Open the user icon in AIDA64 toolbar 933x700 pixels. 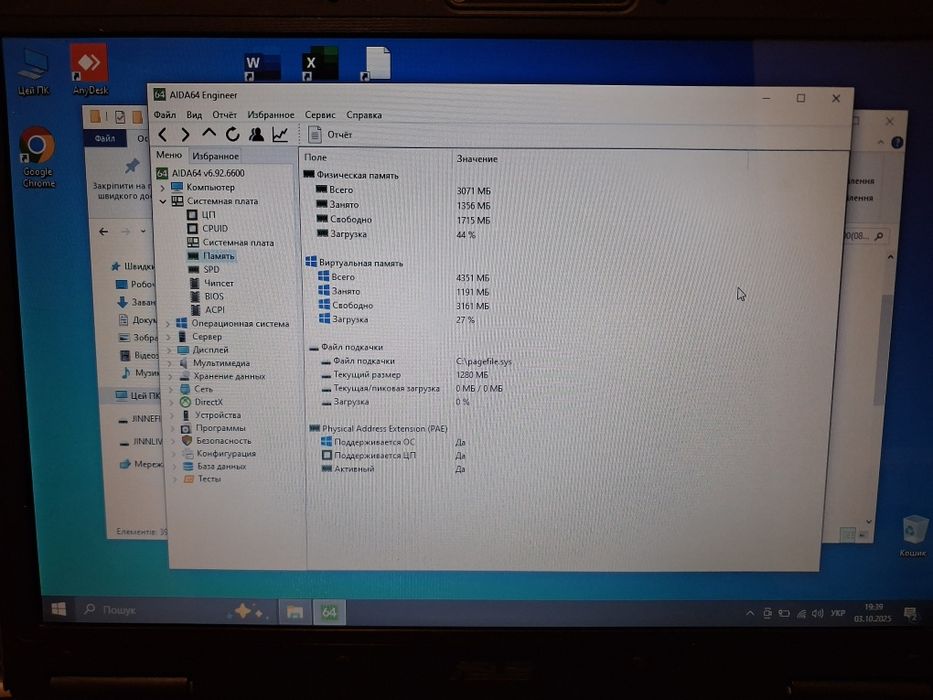click(x=256, y=135)
